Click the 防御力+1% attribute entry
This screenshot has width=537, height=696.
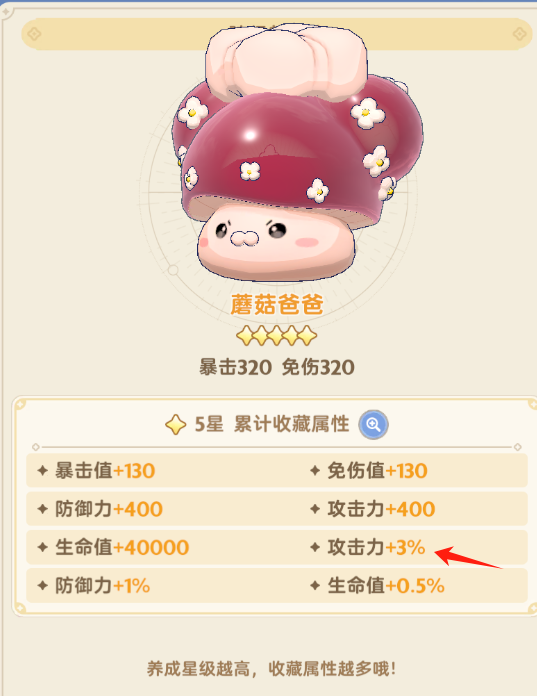(94, 585)
